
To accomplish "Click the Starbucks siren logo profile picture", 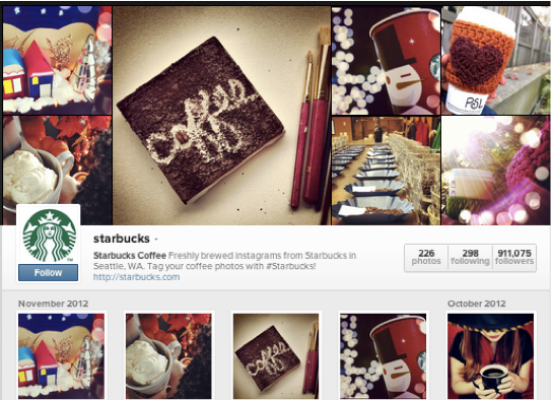I will pos(48,235).
